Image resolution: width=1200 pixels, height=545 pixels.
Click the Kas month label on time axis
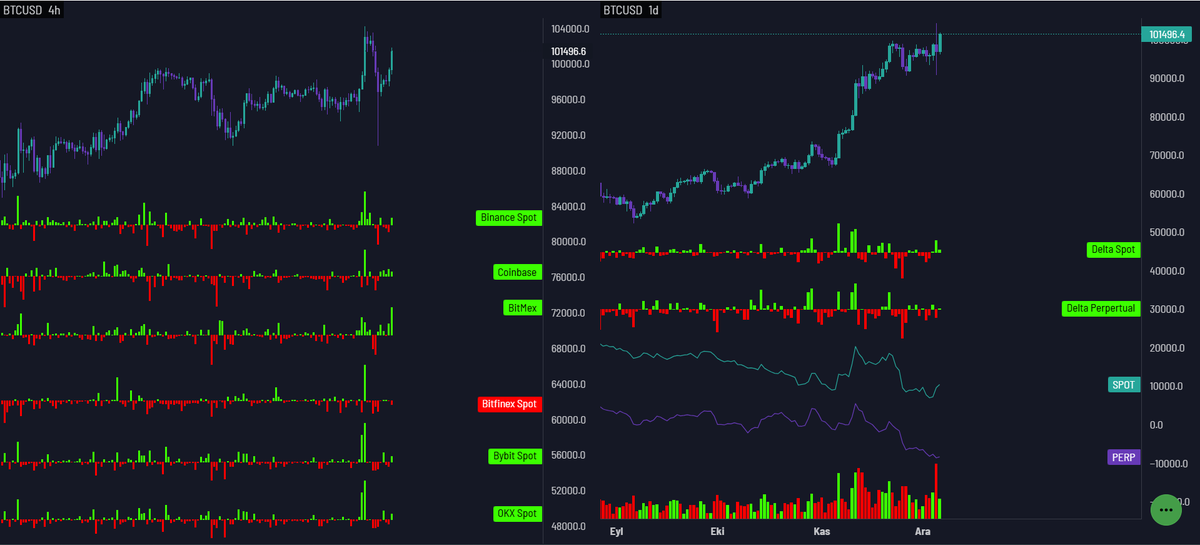pos(821,532)
